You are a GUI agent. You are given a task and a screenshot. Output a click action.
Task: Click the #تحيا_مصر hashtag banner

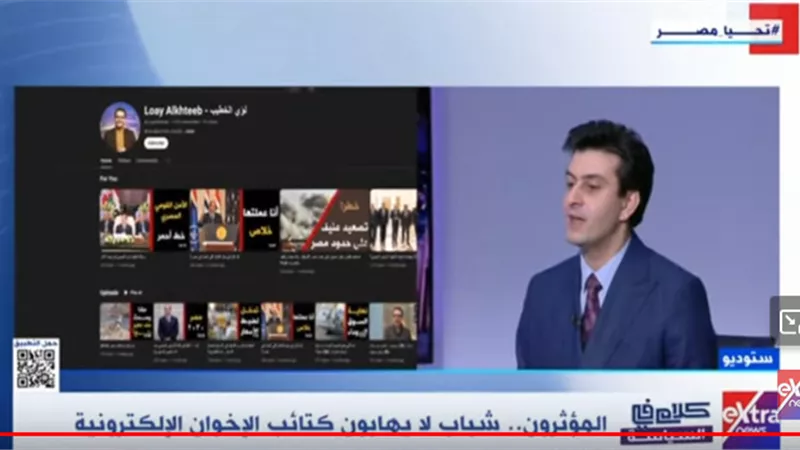tap(719, 31)
